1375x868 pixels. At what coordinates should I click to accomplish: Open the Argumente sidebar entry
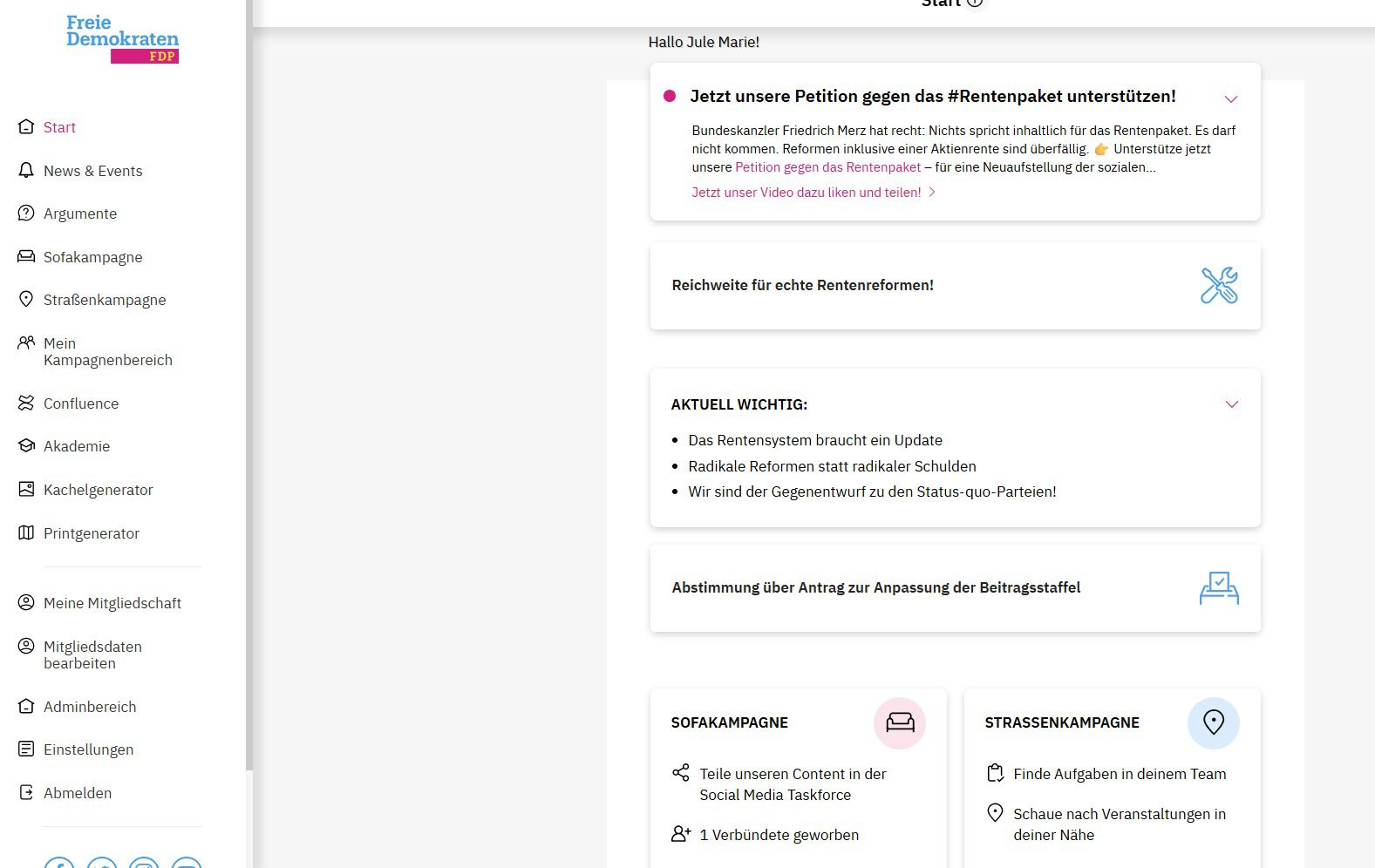(x=79, y=214)
